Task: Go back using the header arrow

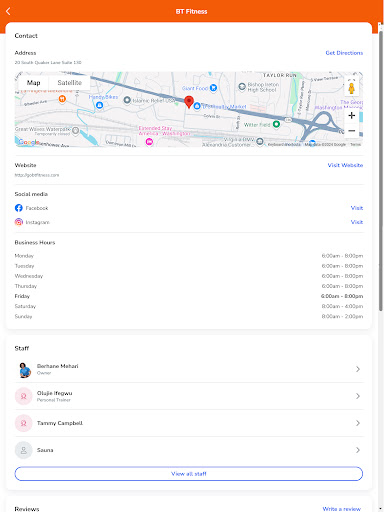Action: coord(8,11)
